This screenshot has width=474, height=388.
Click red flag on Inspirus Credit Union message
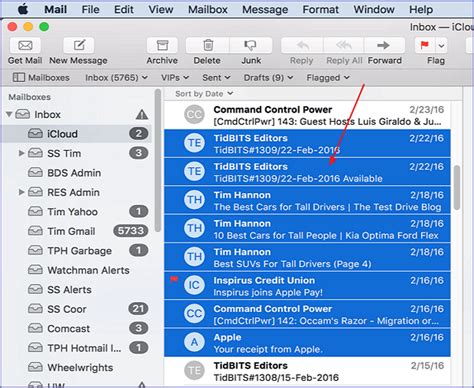point(174,280)
